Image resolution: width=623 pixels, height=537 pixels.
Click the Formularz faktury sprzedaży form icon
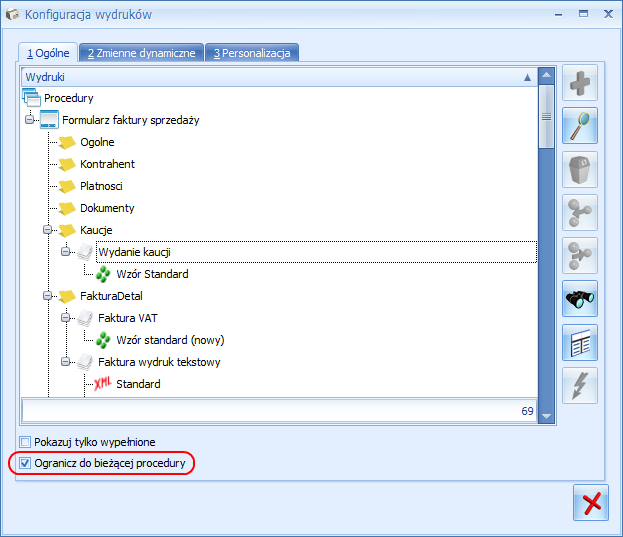[49, 120]
